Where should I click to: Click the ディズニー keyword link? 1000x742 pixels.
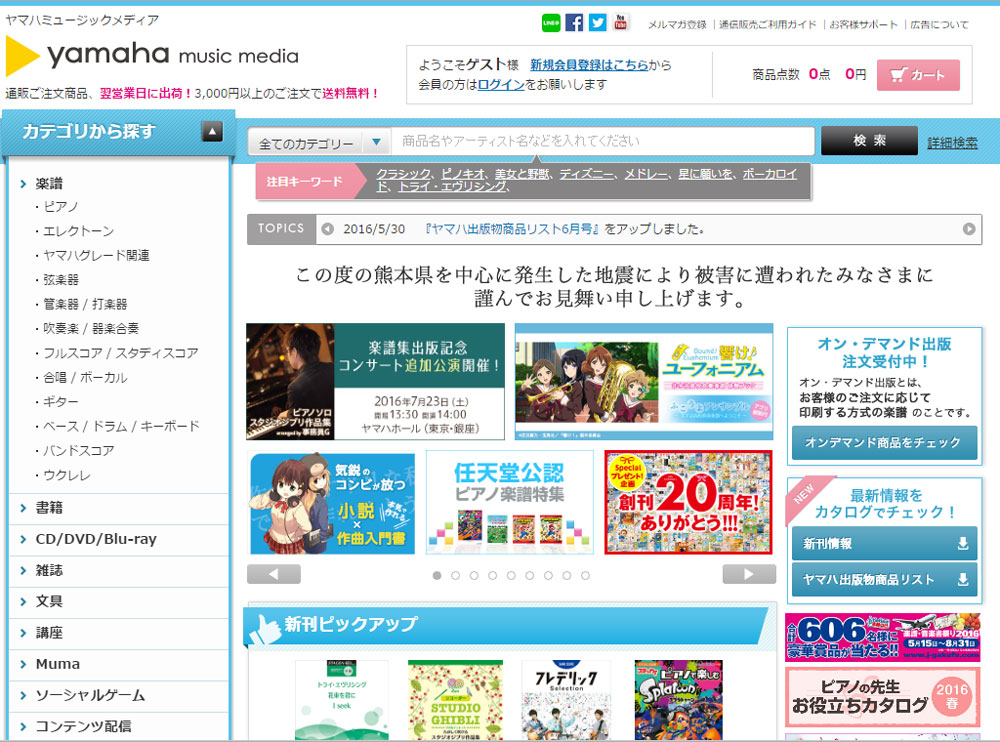pos(586,174)
